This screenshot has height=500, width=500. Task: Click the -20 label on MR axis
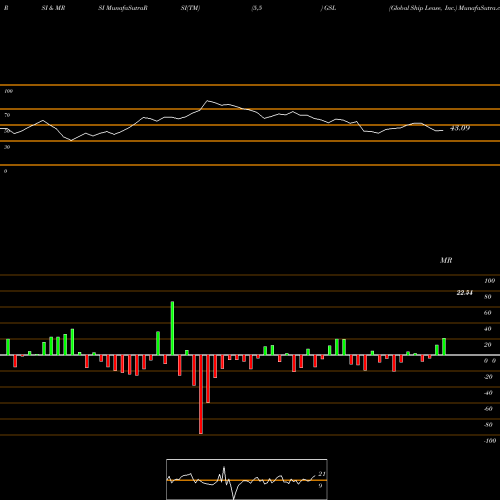click(x=488, y=377)
